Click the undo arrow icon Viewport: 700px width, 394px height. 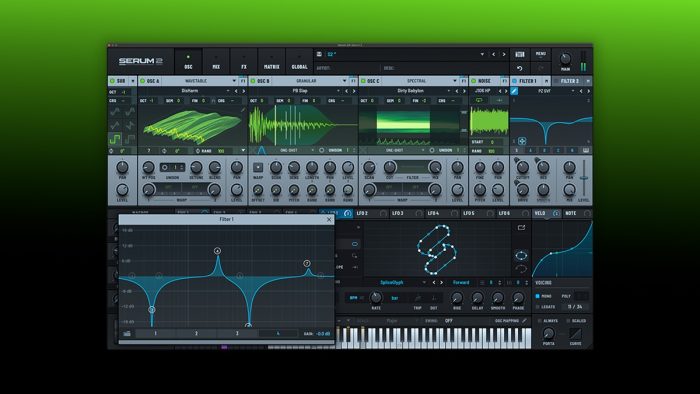click(x=520, y=68)
